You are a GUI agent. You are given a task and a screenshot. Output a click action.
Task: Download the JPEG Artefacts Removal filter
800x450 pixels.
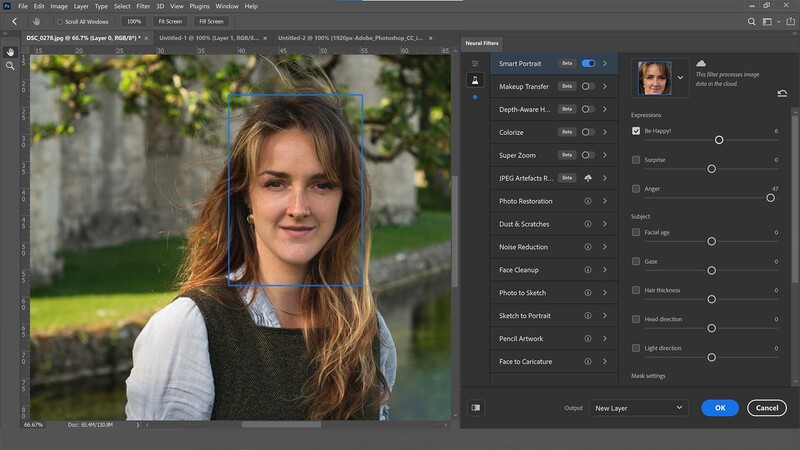pos(588,178)
